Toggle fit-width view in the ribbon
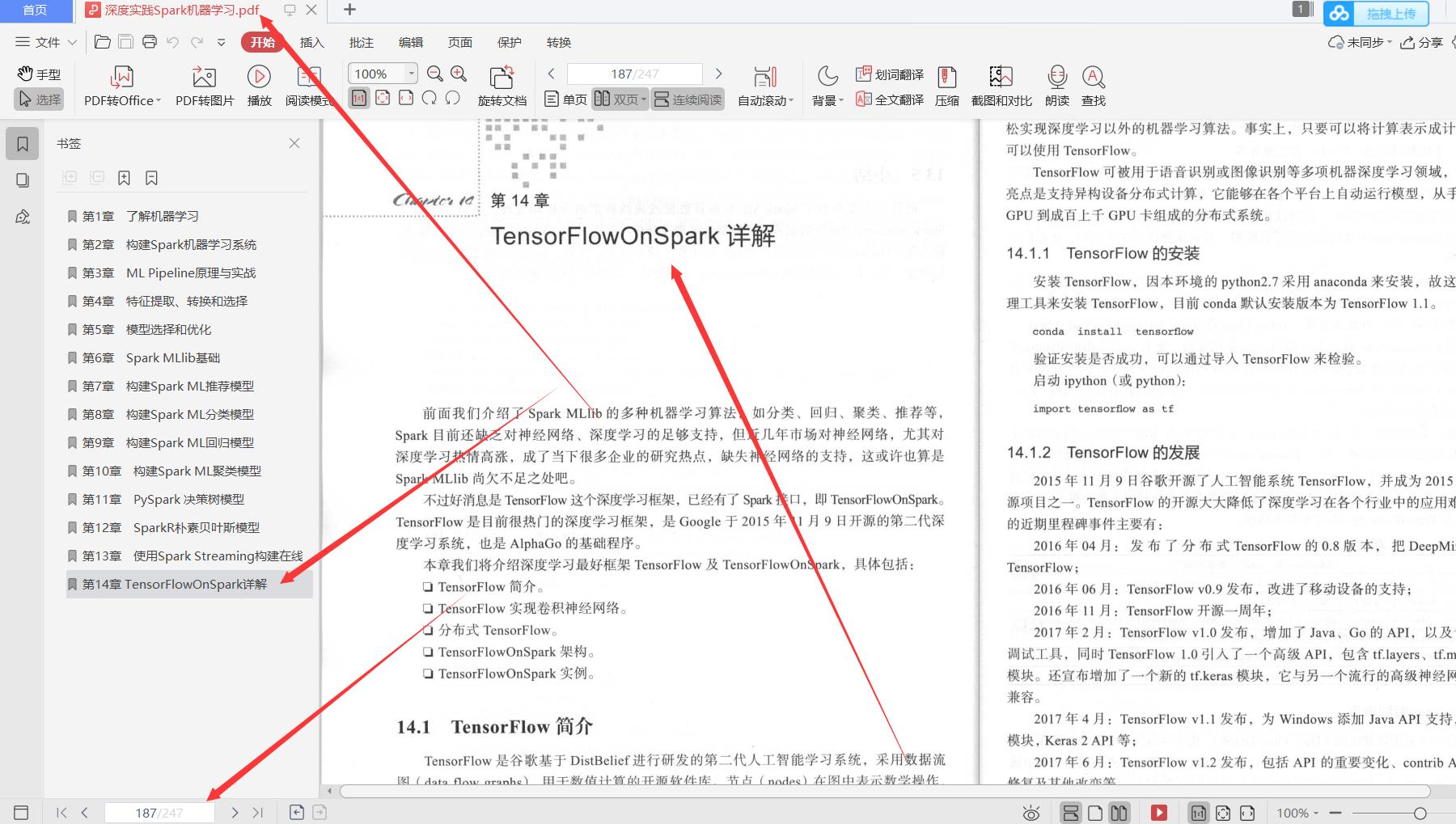 click(x=406, y=98)
